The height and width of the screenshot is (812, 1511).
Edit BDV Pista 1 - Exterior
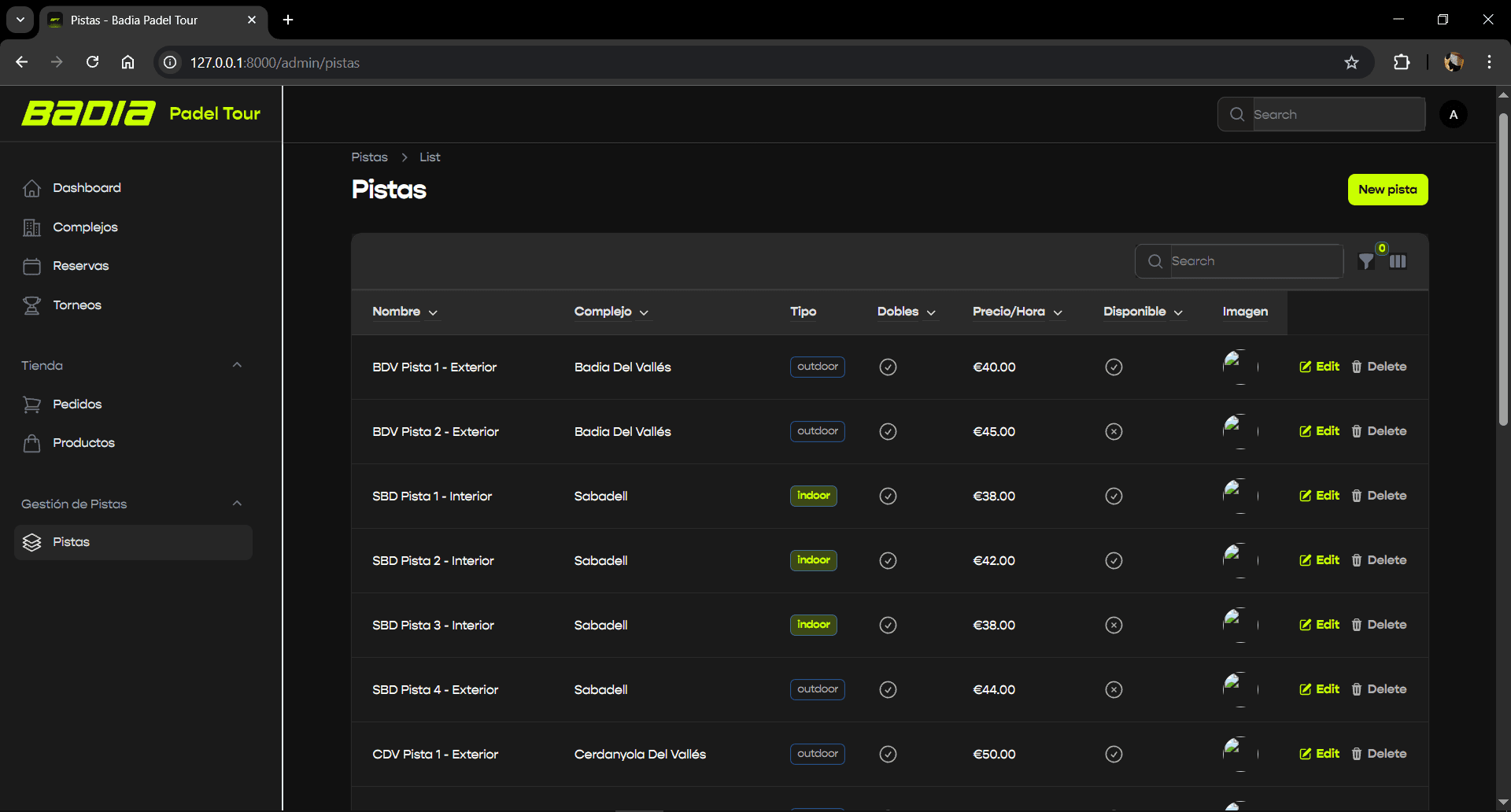click(1319, 367)
